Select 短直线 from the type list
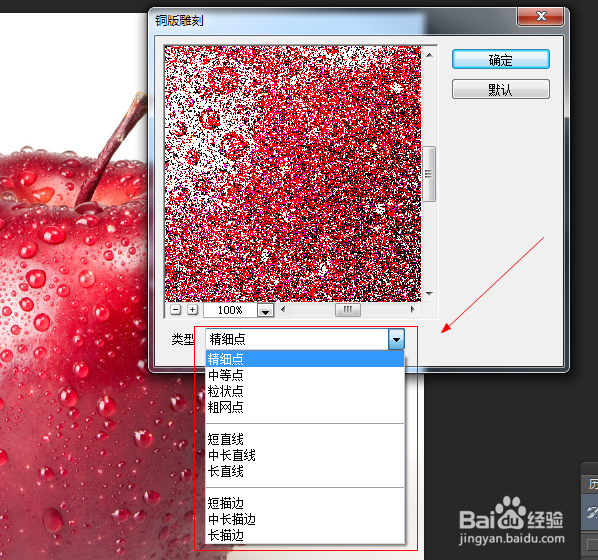 [305, 439]
